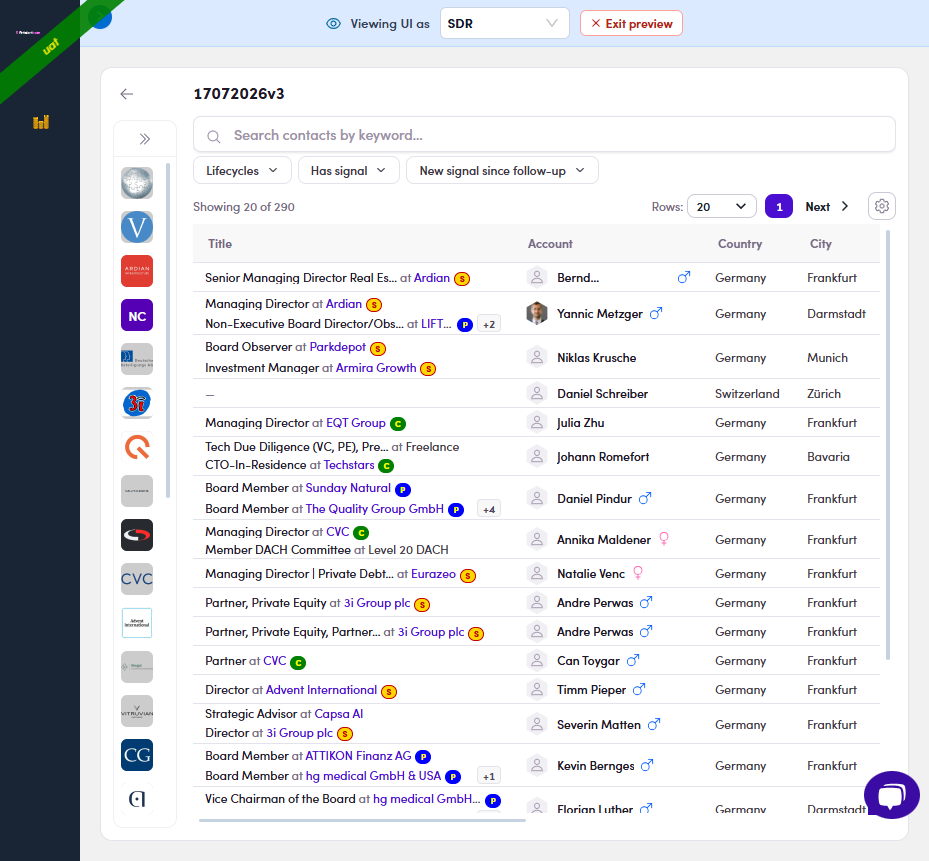Expand +4 more roles for Daniel Pindur
This screenshot has width=929, height=861.
point(489,510)
